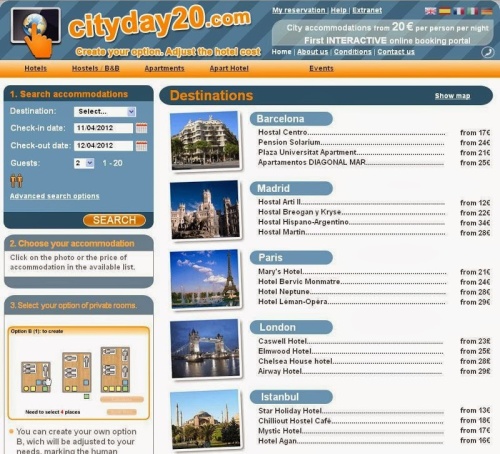Click the phone icon in header
Image resolution: width=500 pixels, height=454 pixels.
click(x=488, y=52)
